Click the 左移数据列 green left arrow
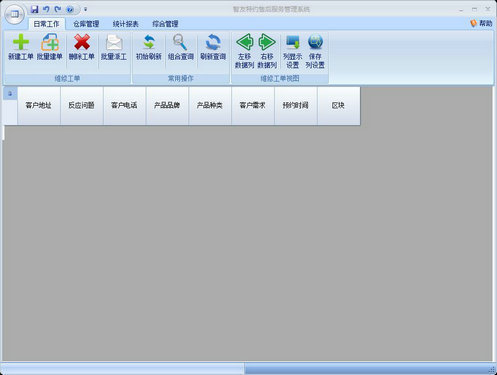Viewport: 497px width, 375px height. 245,42
